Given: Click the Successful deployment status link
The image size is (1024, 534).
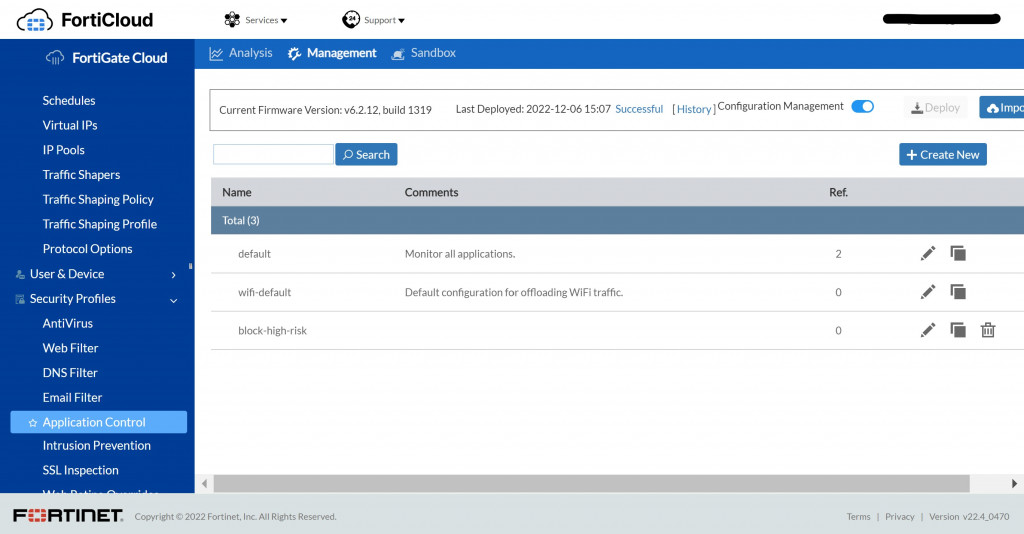Looking at the screenshot, I should (x=639, y=109).
